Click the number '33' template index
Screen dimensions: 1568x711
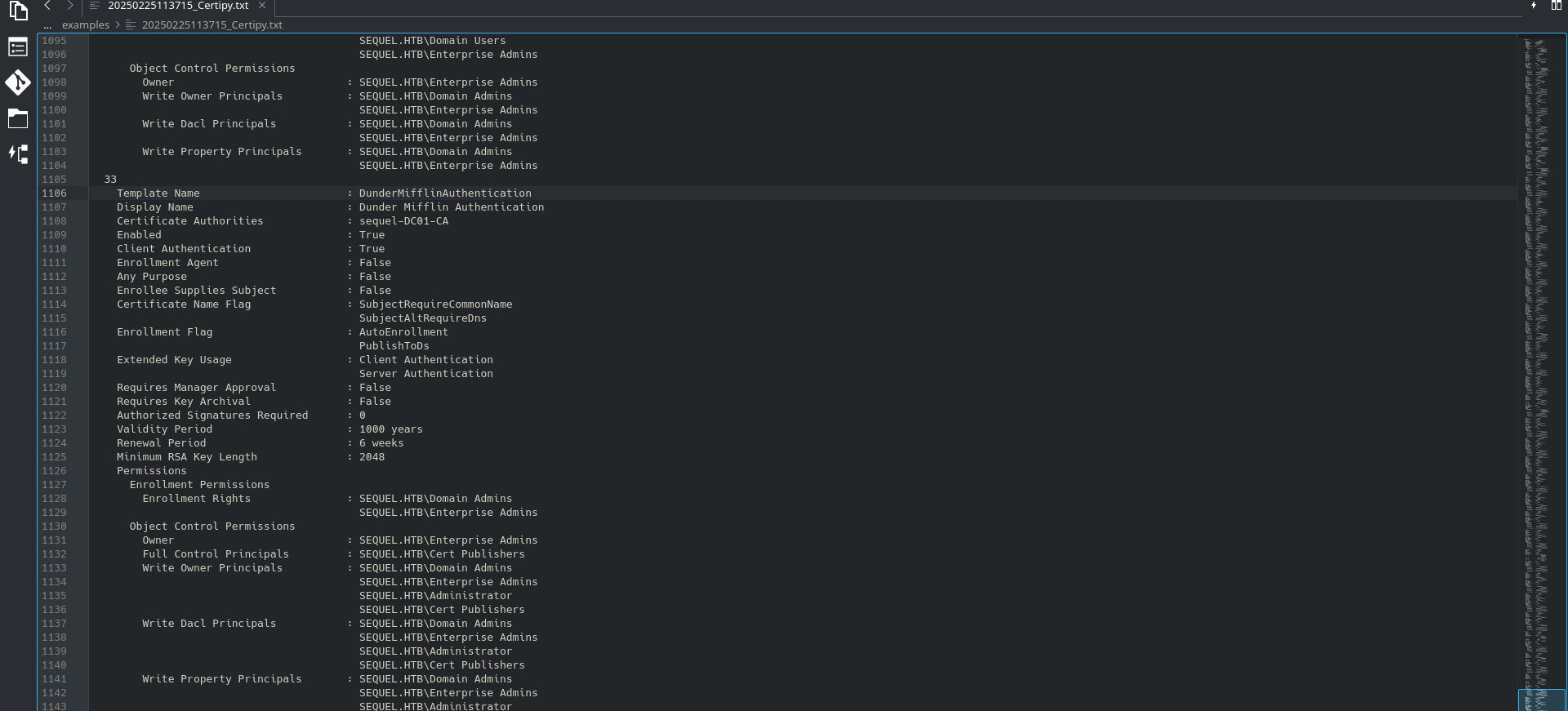[110, 180]
